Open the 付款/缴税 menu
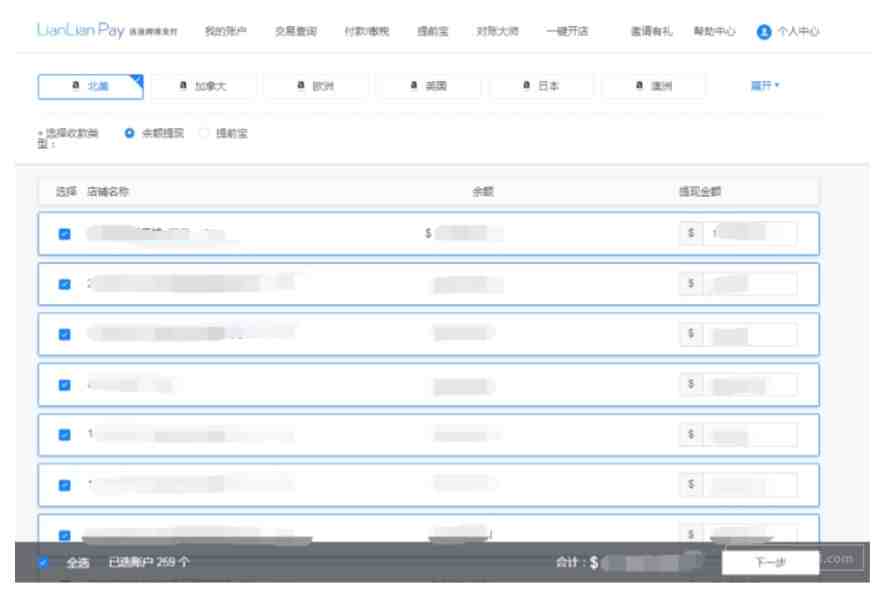 [367, 31]
